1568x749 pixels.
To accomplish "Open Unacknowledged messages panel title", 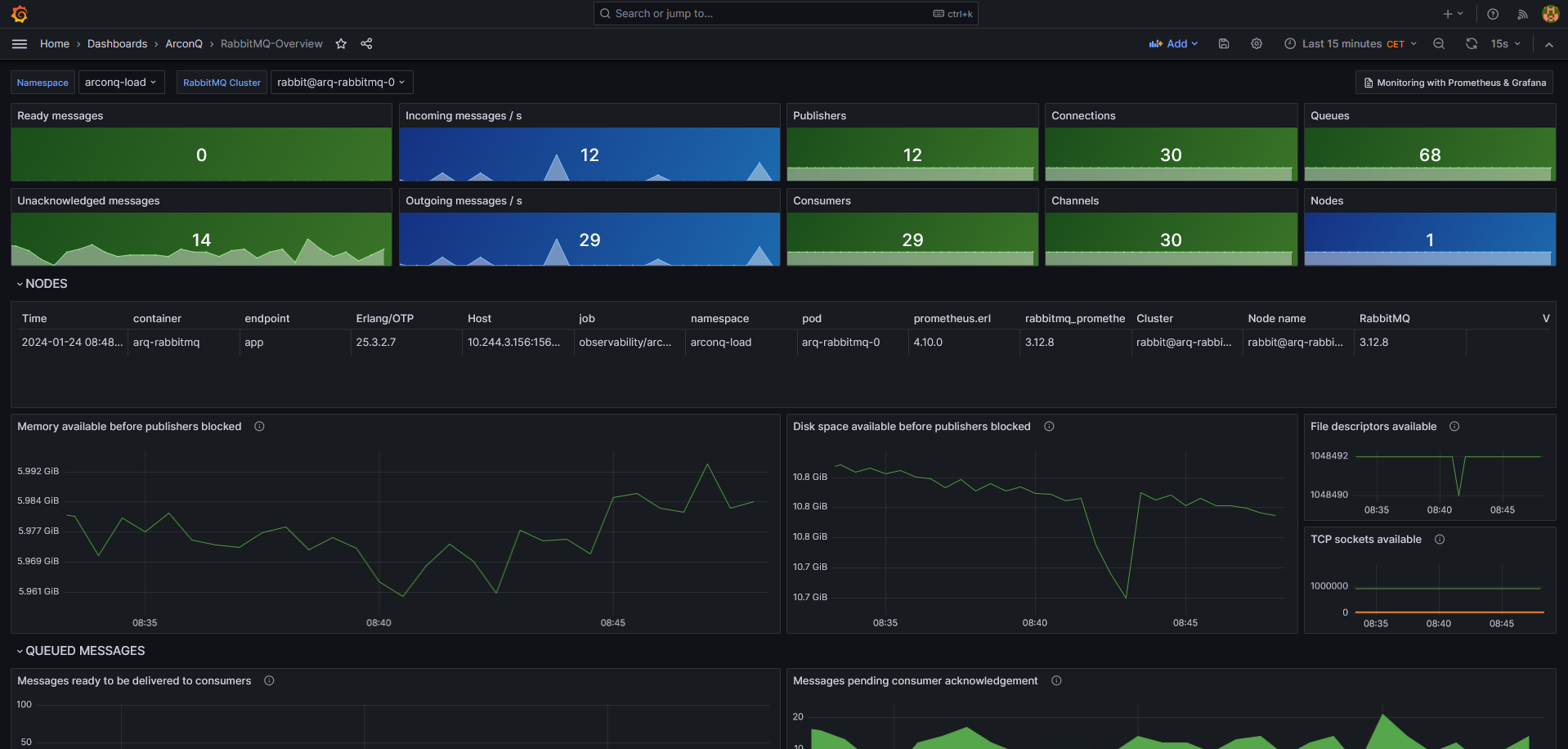I will pos(88,201).
